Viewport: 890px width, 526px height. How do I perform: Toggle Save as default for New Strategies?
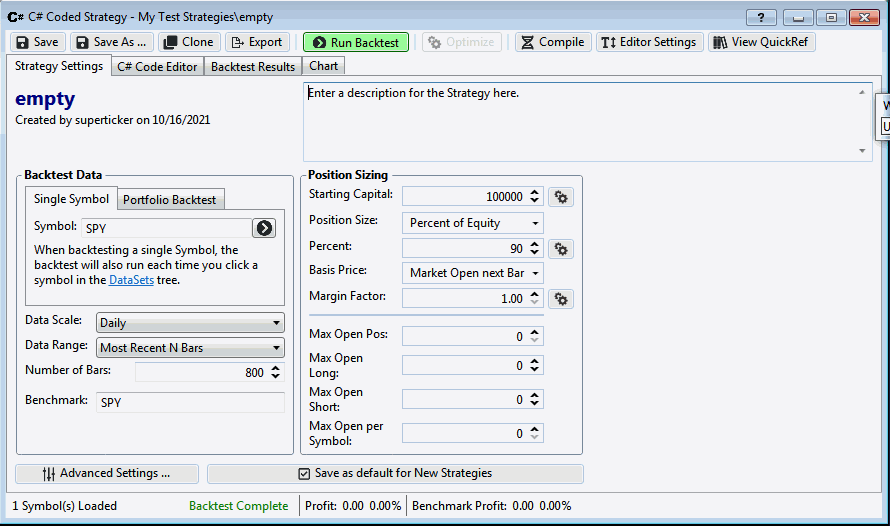(x=395, y=473)
